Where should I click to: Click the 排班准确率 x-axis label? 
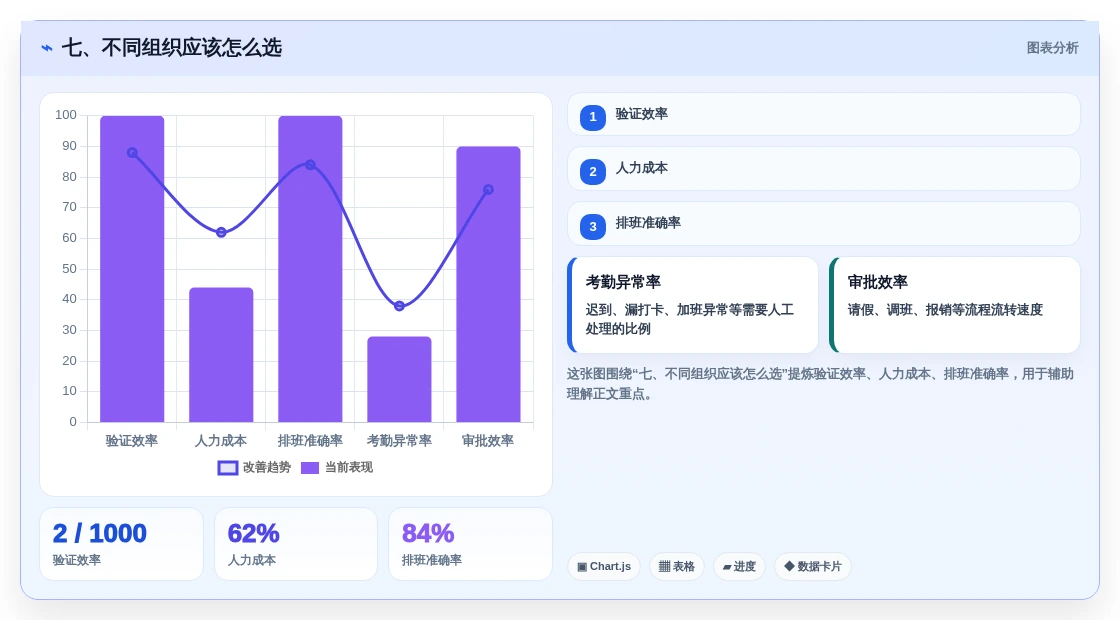click(310, 441)
